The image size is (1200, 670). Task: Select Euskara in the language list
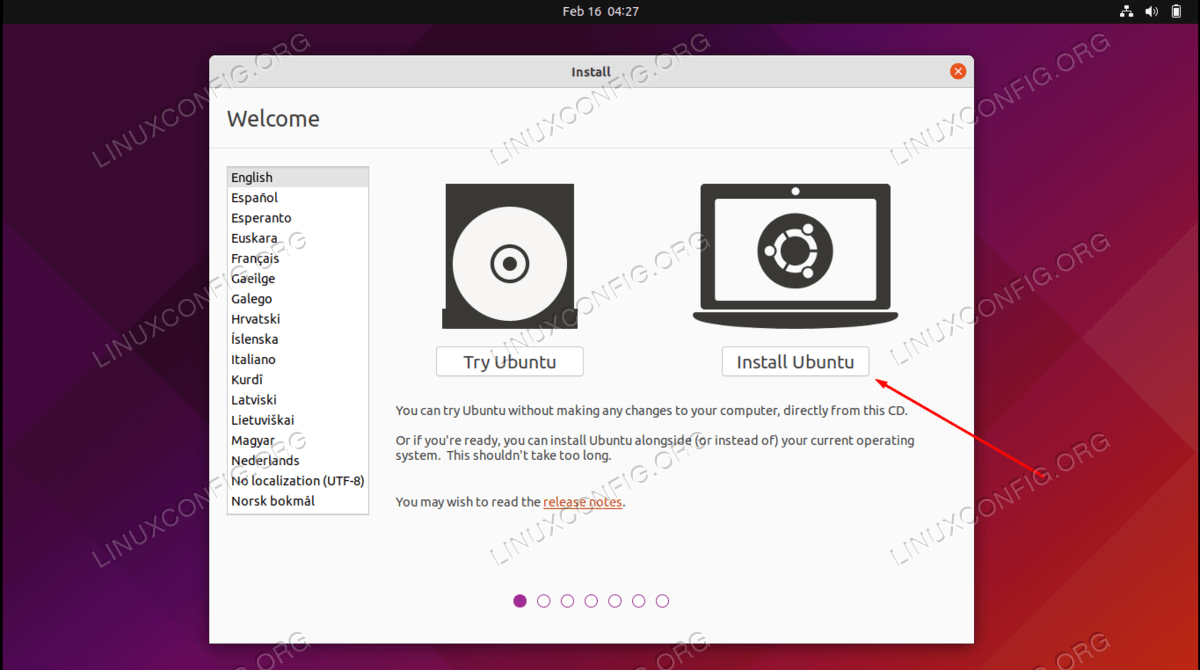[298, 238]
